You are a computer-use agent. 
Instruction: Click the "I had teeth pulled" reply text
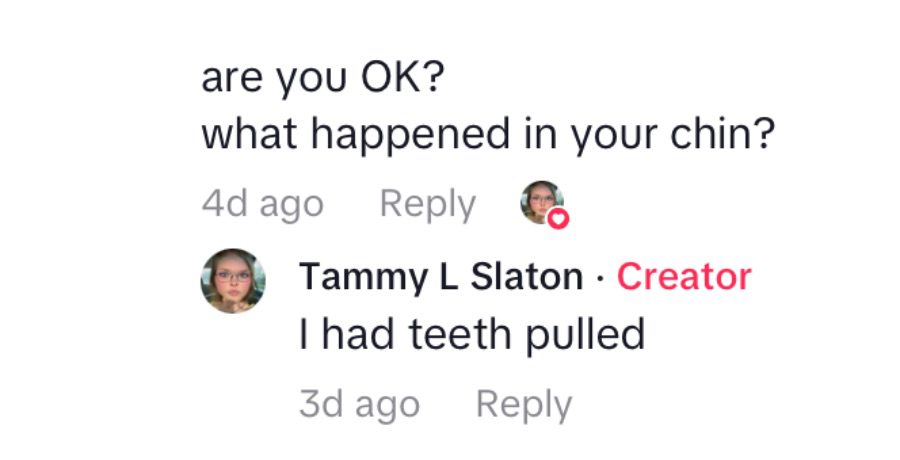pos(471,335)
